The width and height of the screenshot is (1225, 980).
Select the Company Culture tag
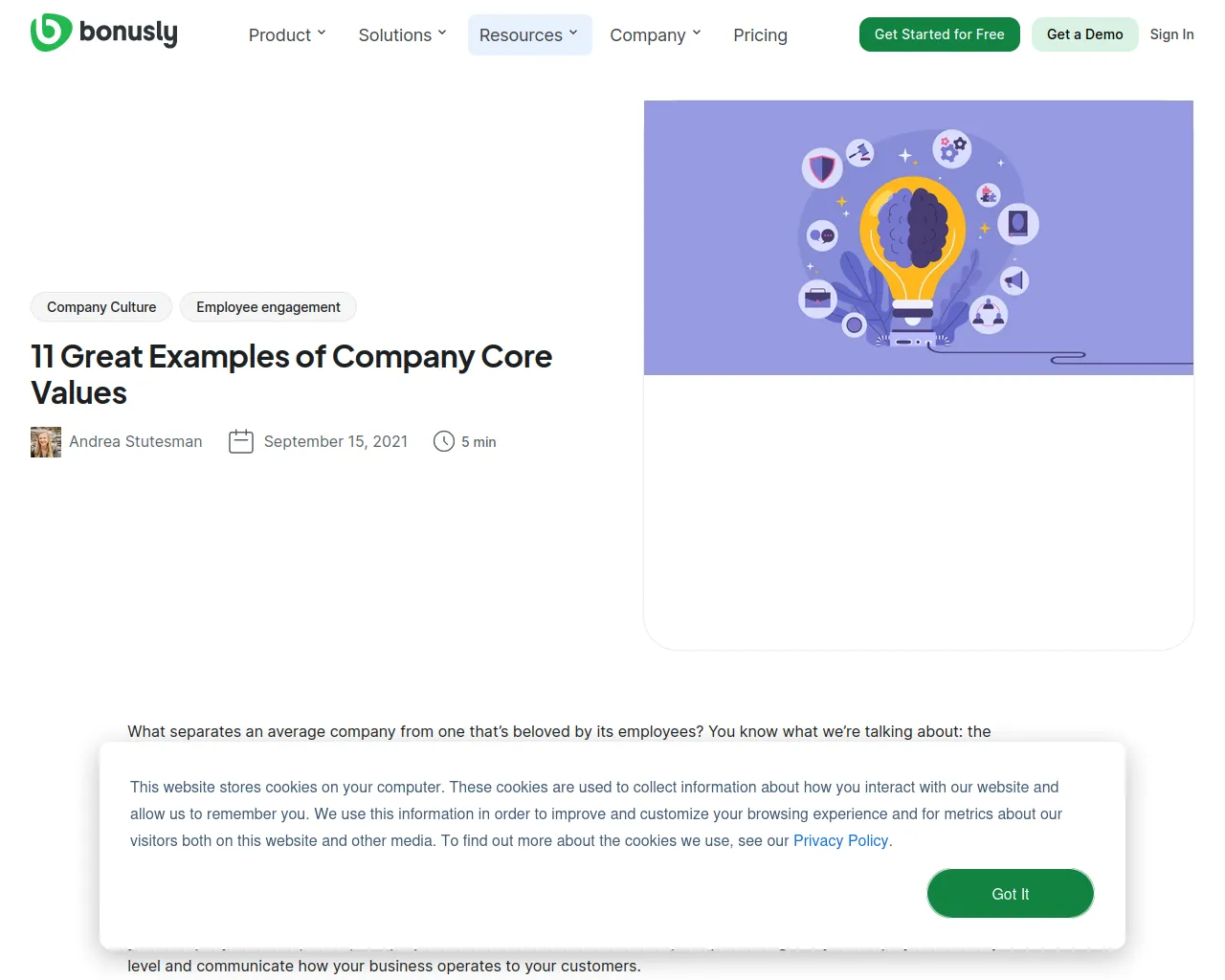(101, 307)
